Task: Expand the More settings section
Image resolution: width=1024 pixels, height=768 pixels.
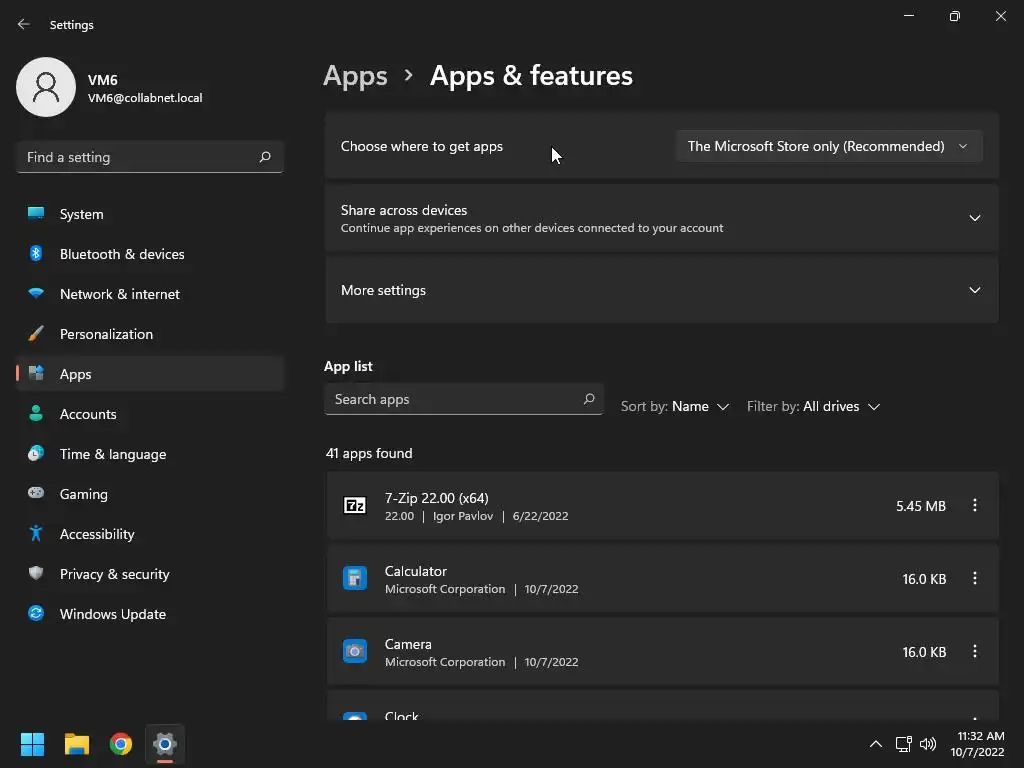Action: [974, 290]
